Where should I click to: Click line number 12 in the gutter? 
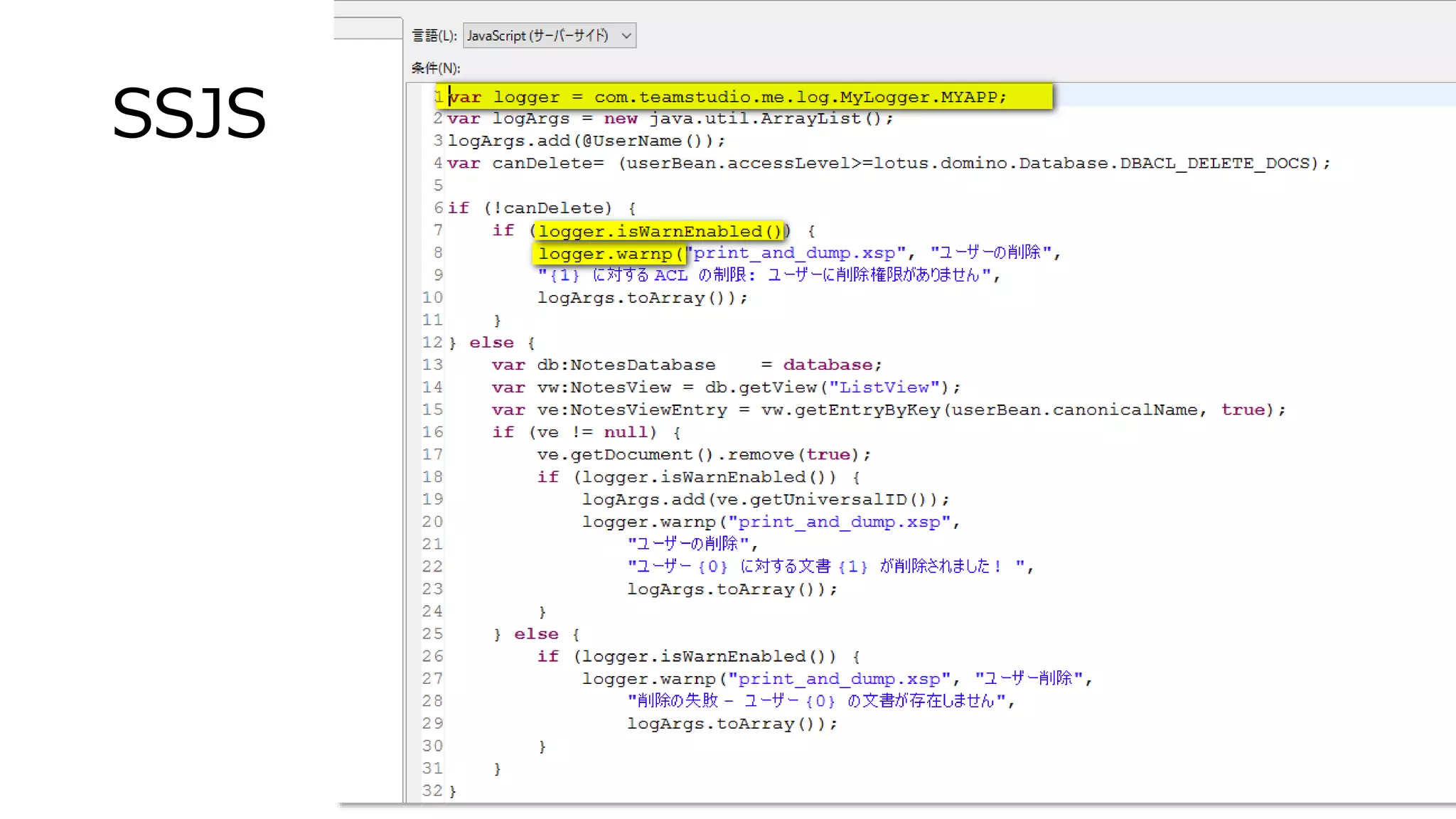coord(432,343)
